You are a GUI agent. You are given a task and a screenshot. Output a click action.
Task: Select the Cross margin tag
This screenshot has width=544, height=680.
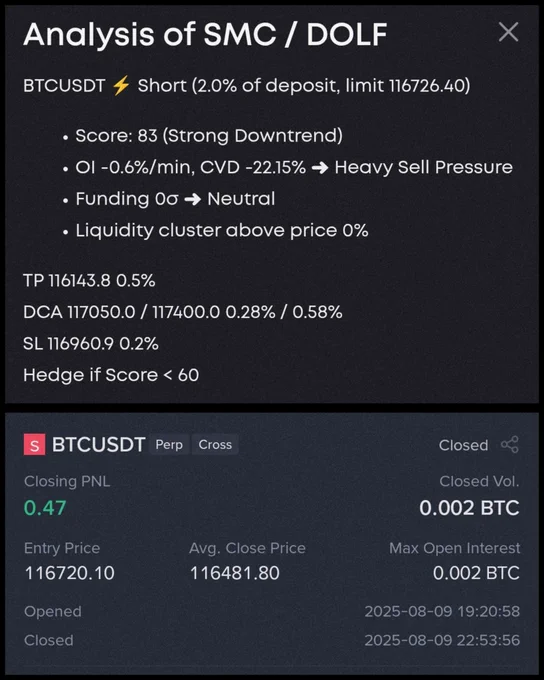[215, 445]
